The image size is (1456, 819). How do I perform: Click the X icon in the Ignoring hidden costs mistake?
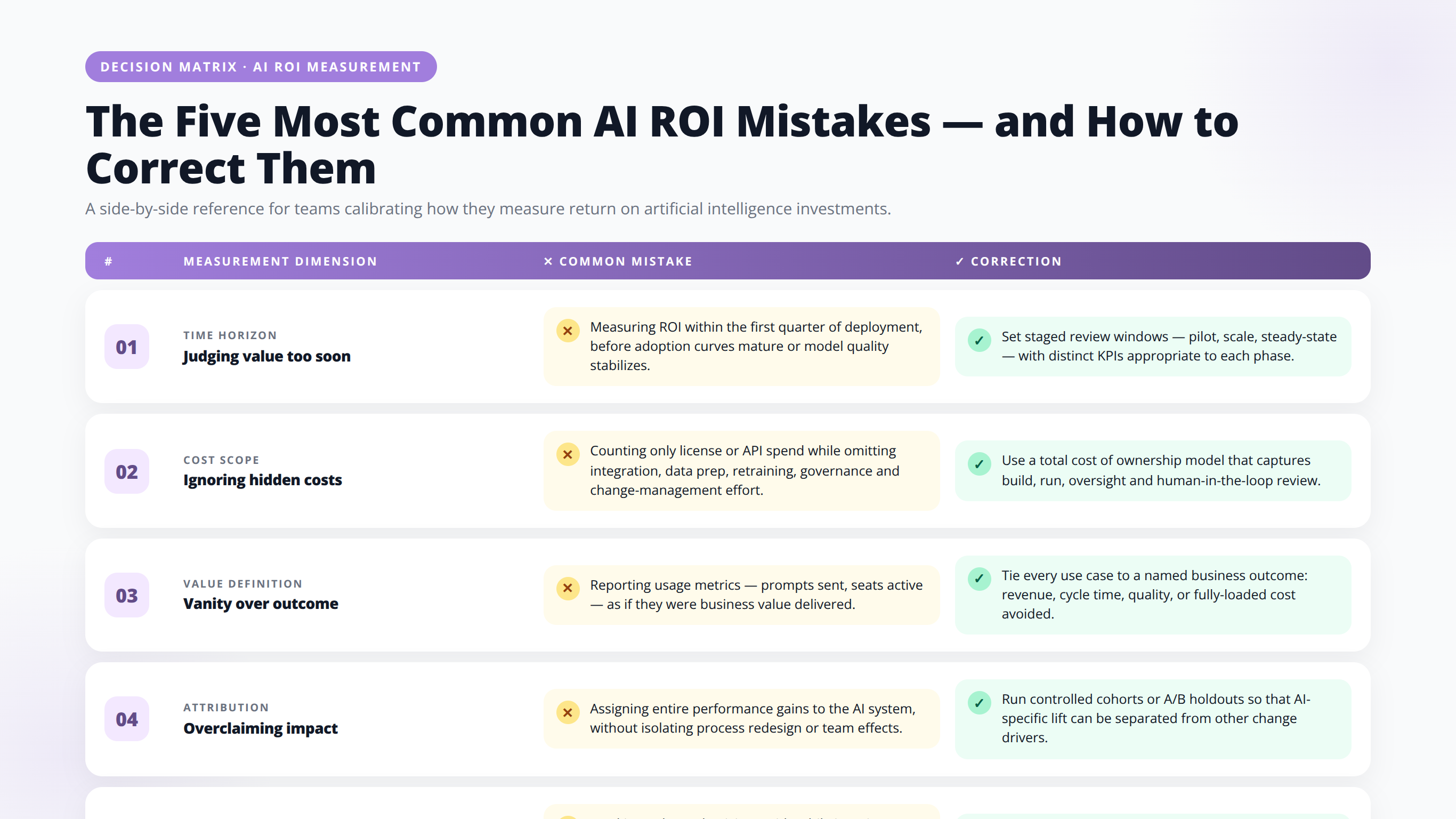coord(568,455)
